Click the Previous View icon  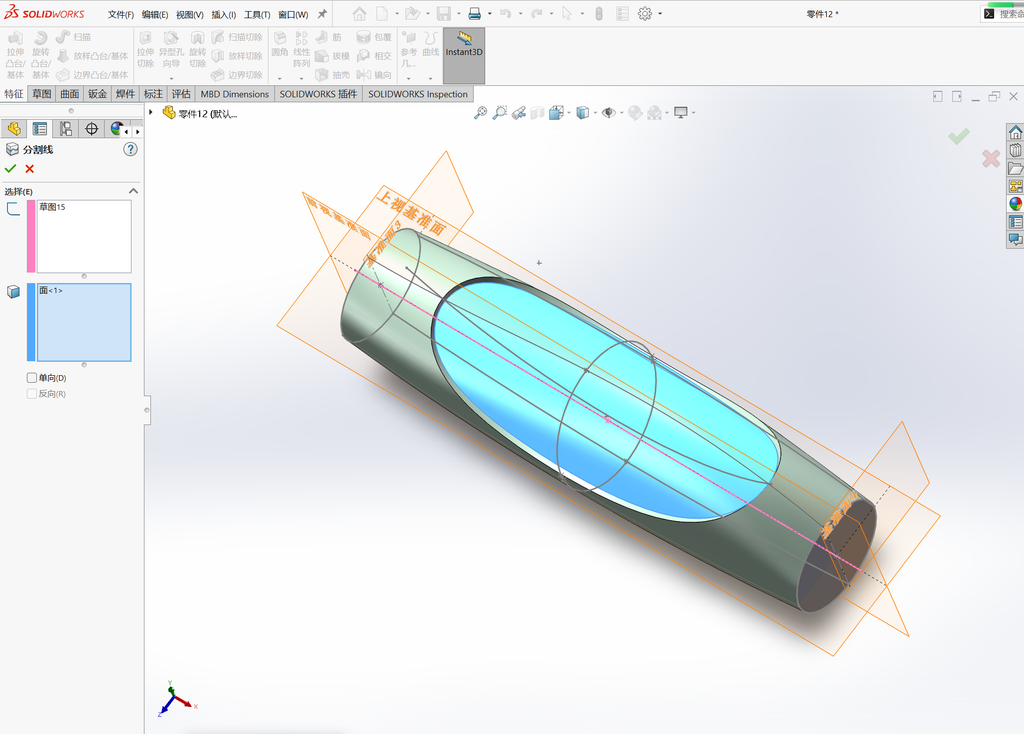pyautogui.click(x=519, y=113)
